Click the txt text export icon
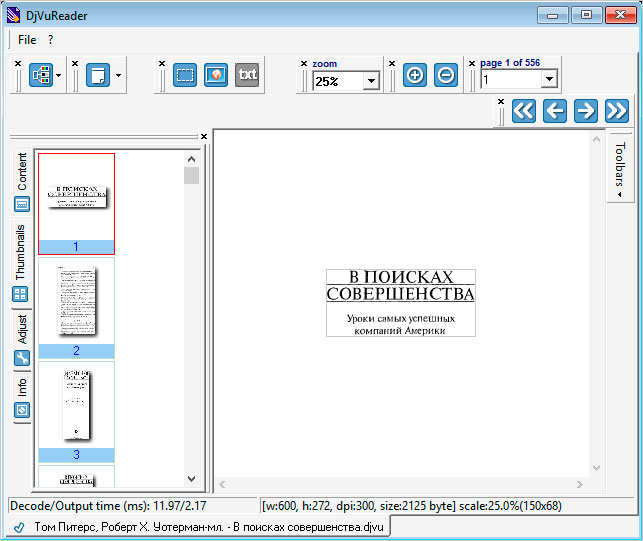 [247, 75]
